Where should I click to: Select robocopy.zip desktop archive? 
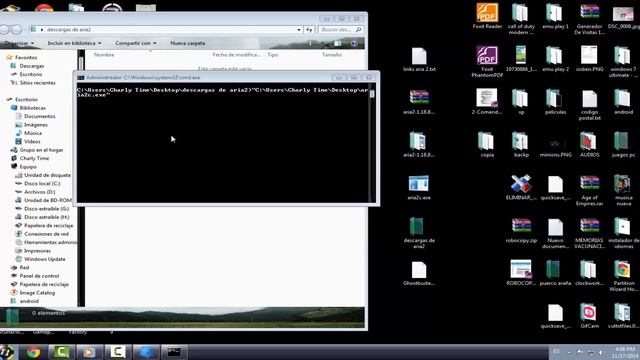pos(521,231)
